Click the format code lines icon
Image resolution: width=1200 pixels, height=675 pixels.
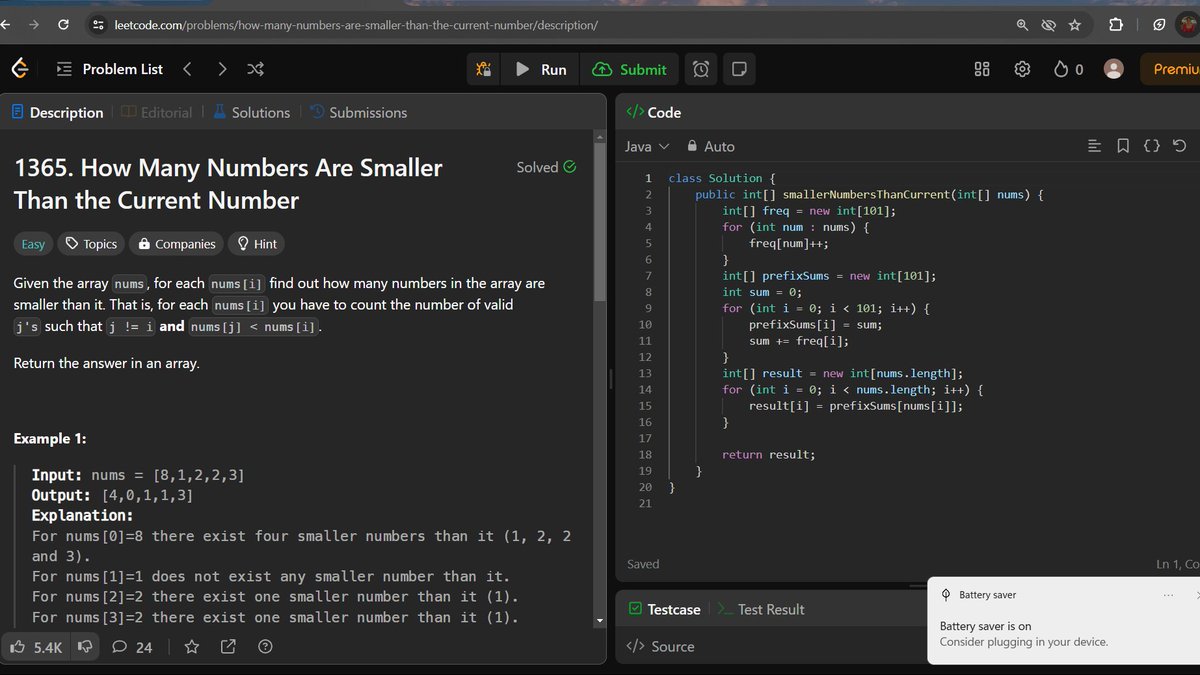(x=1094, y=146)
